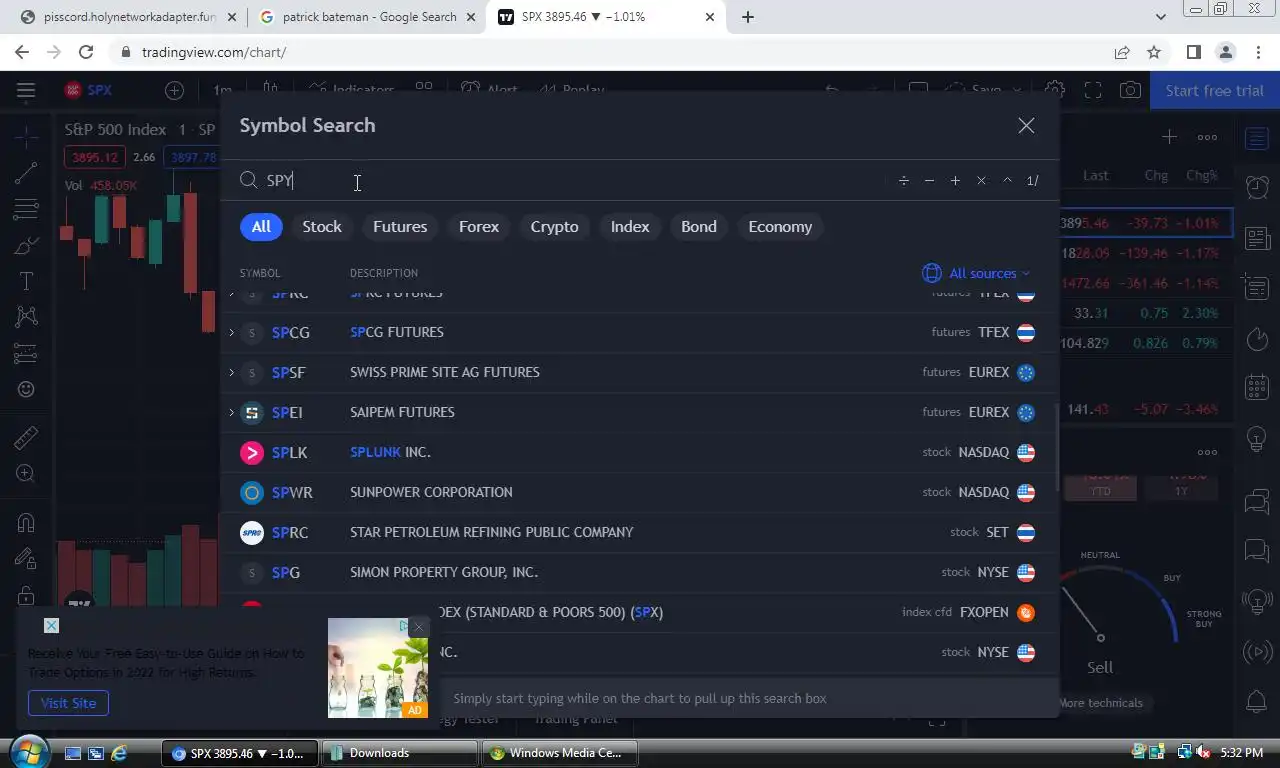Select SPWR SunPower Corporation result
The height and width of the screenshot is (768, 1280).
point(638,492)
